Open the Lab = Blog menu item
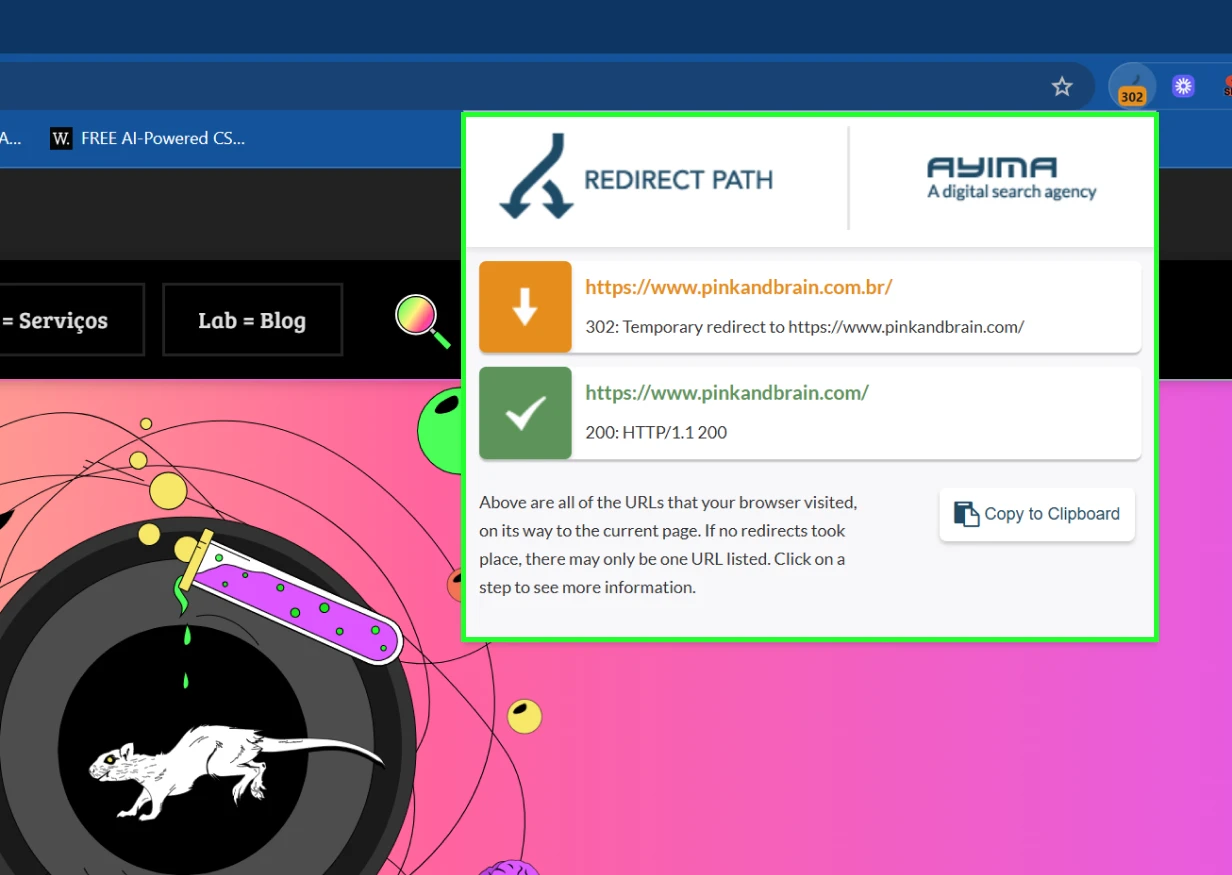 coord(252,320)
